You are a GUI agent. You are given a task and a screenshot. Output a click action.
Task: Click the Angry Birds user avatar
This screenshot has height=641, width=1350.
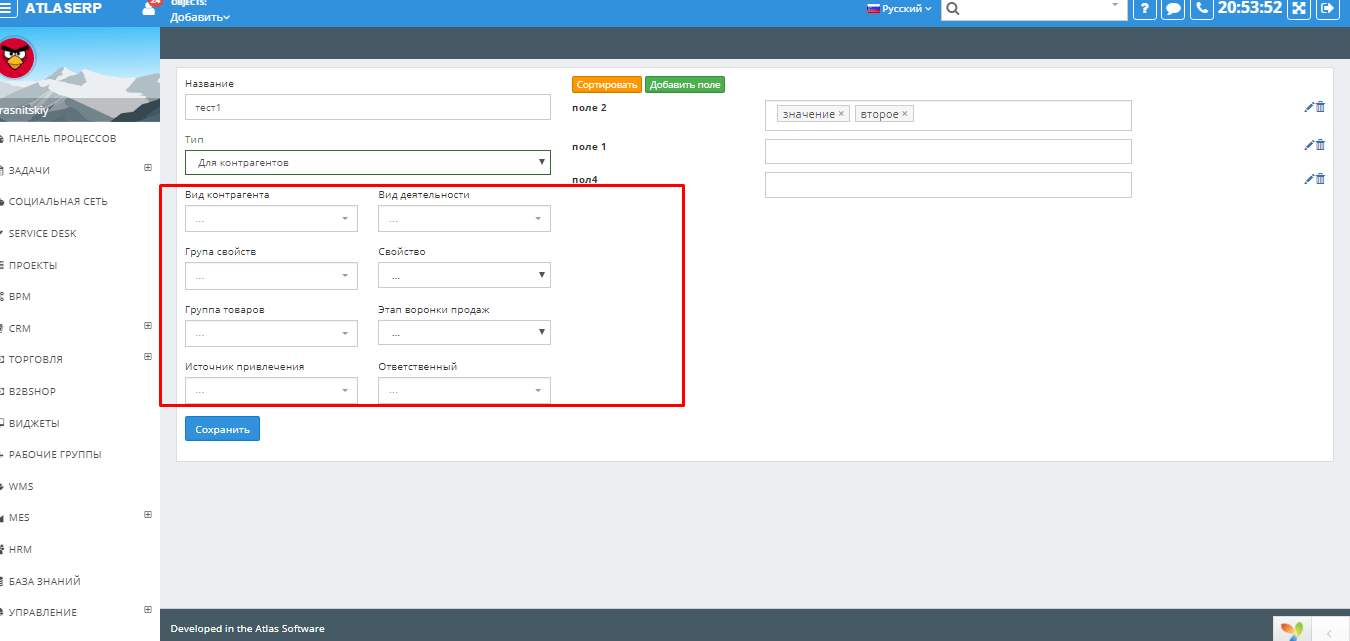coord(17,57)
